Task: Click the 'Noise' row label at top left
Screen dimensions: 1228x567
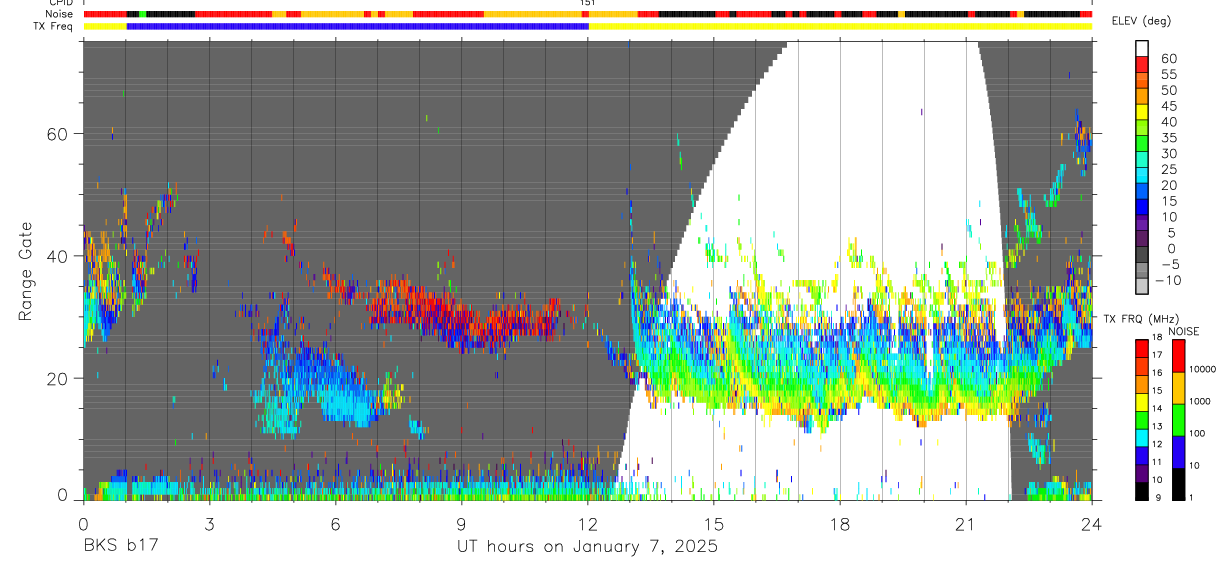Action: coord(60,14)
